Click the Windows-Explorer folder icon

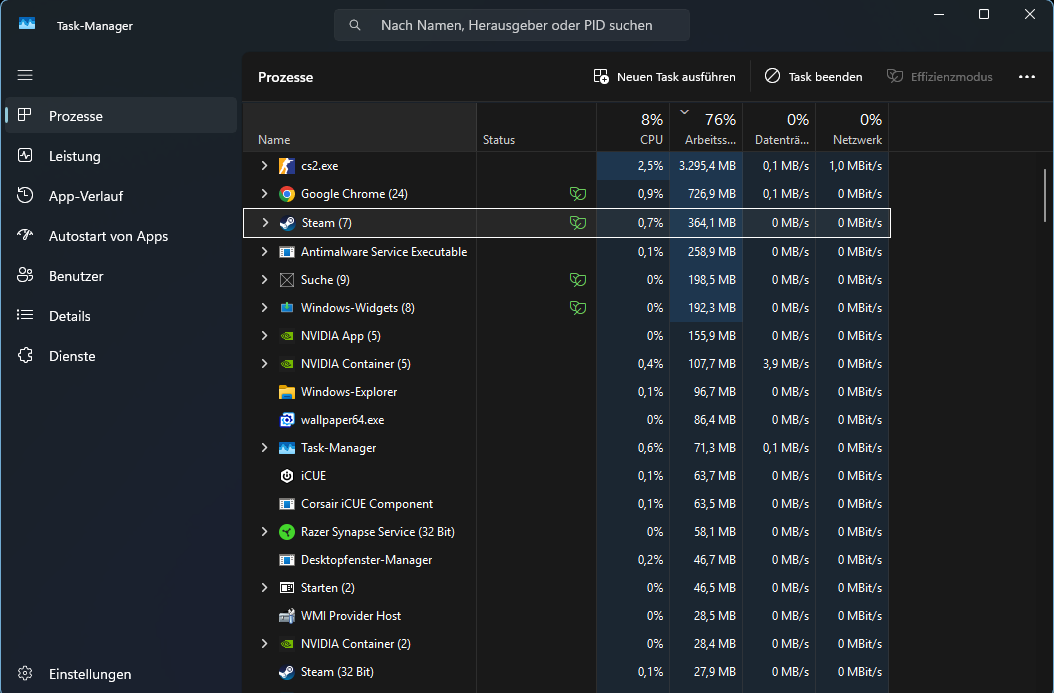tap(287, 392)
